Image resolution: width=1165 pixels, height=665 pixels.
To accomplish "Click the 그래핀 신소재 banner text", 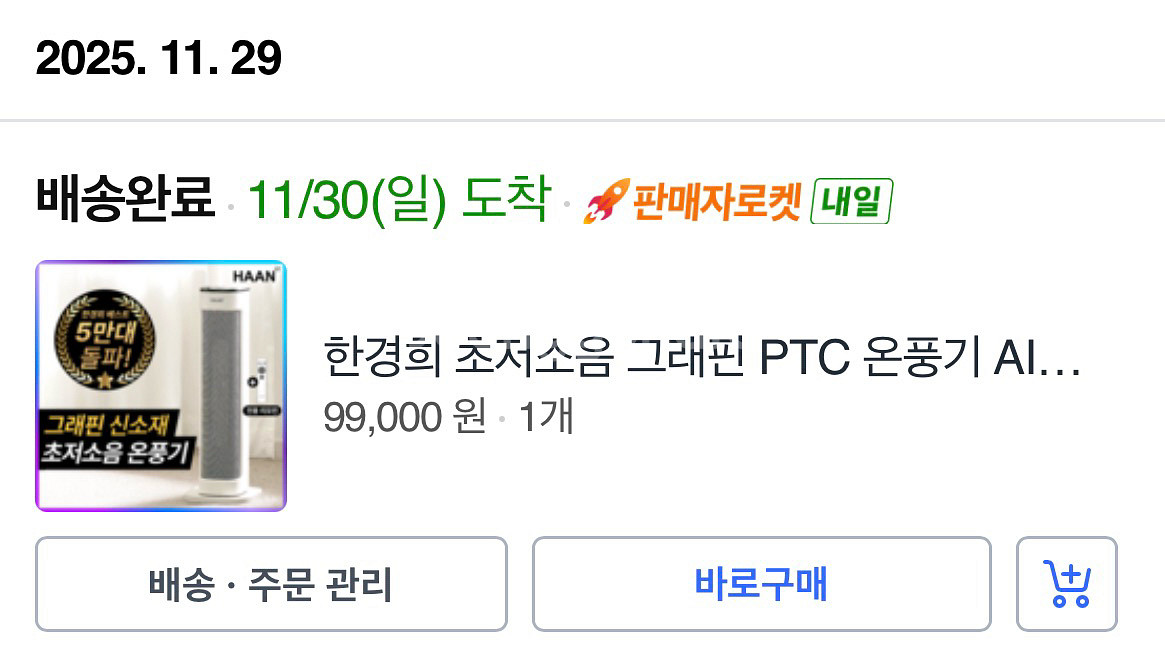I will [x=113, y=427].
